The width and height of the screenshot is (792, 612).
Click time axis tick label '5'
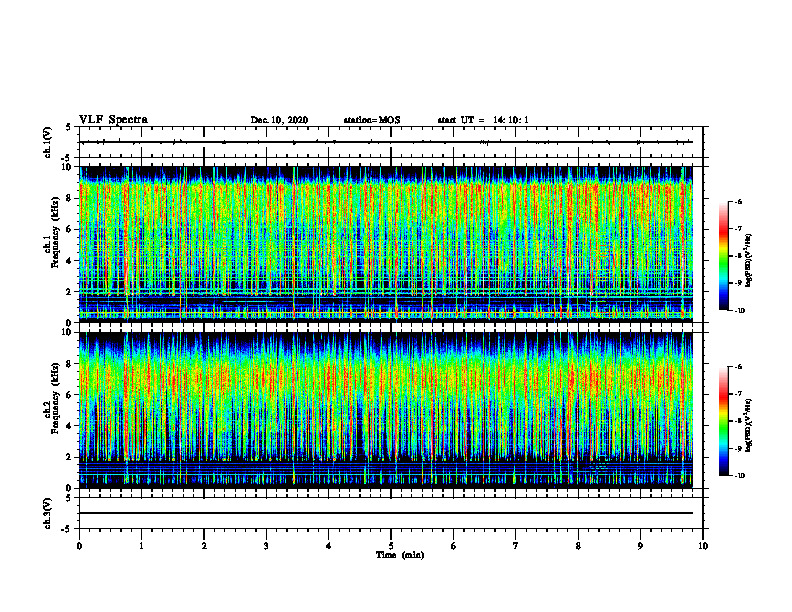click(391, 546)
